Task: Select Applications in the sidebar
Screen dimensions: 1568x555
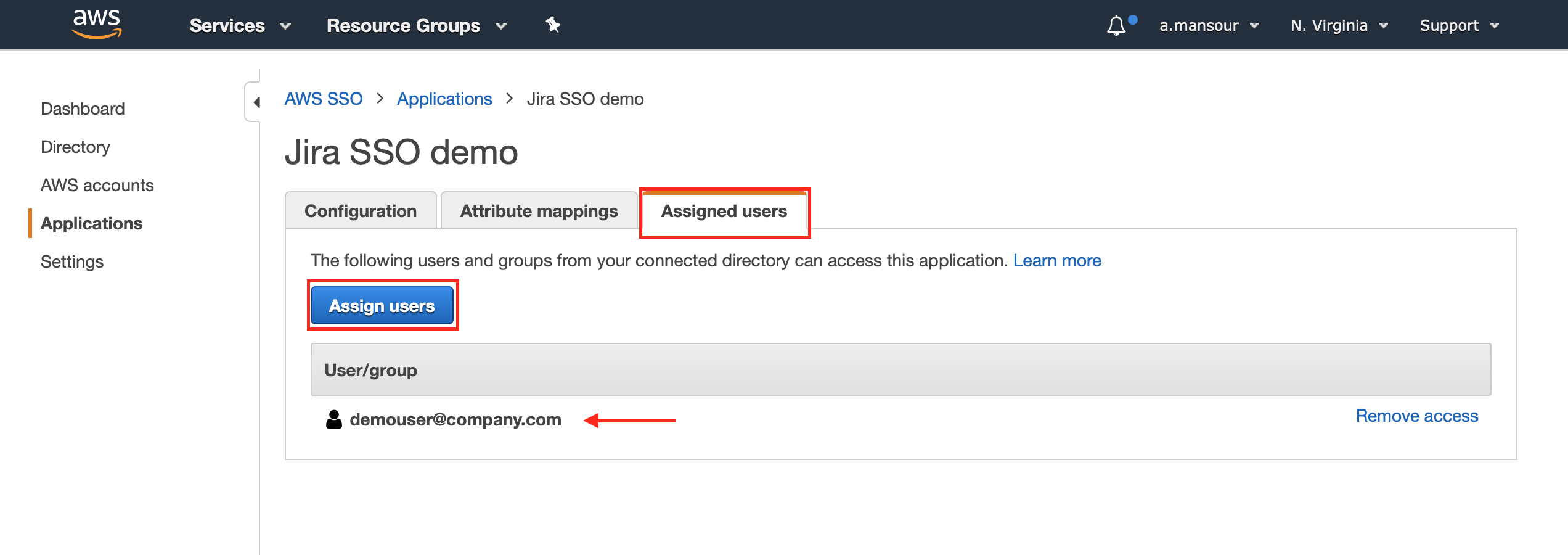Action: point(91,223)
